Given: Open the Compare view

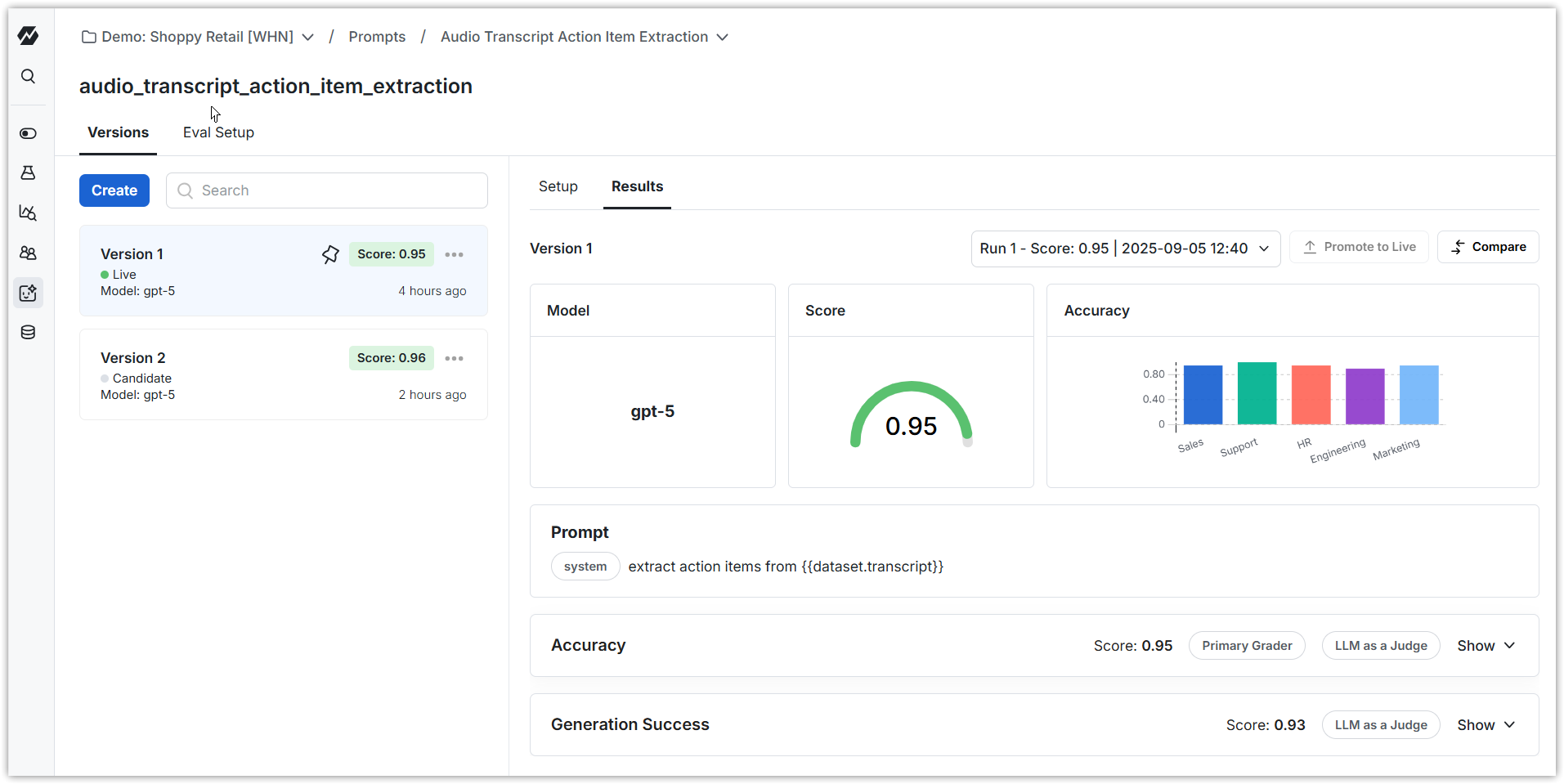Looking at the screenshot, I should 1488,246.
